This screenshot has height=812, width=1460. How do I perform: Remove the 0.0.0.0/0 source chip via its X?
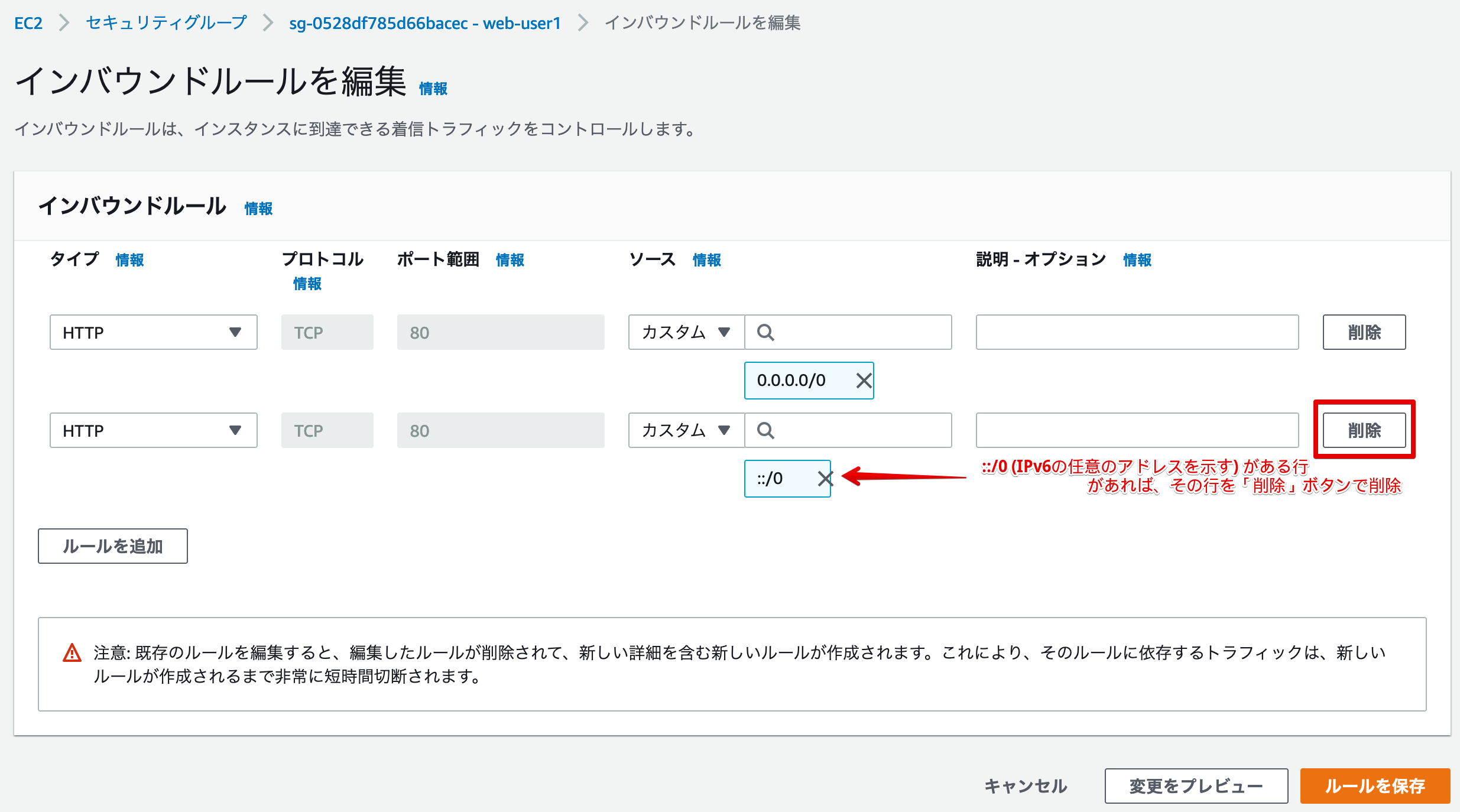(864, 381)
